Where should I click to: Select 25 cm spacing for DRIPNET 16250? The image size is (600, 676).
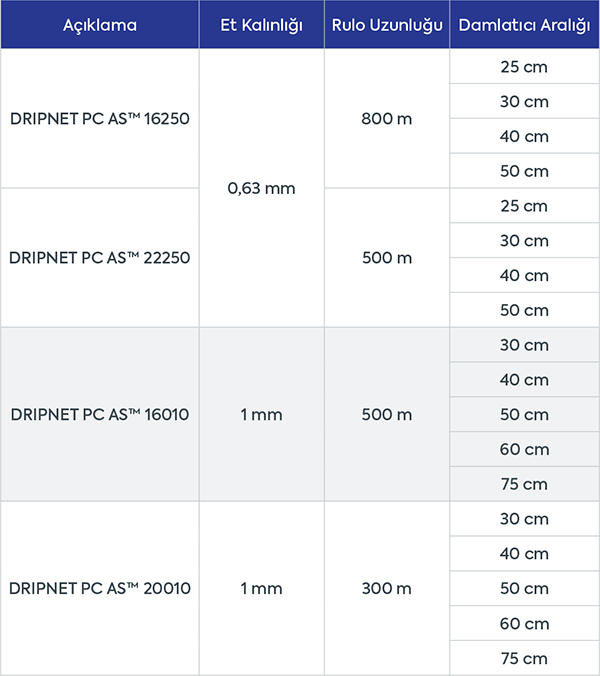point(523,67)
